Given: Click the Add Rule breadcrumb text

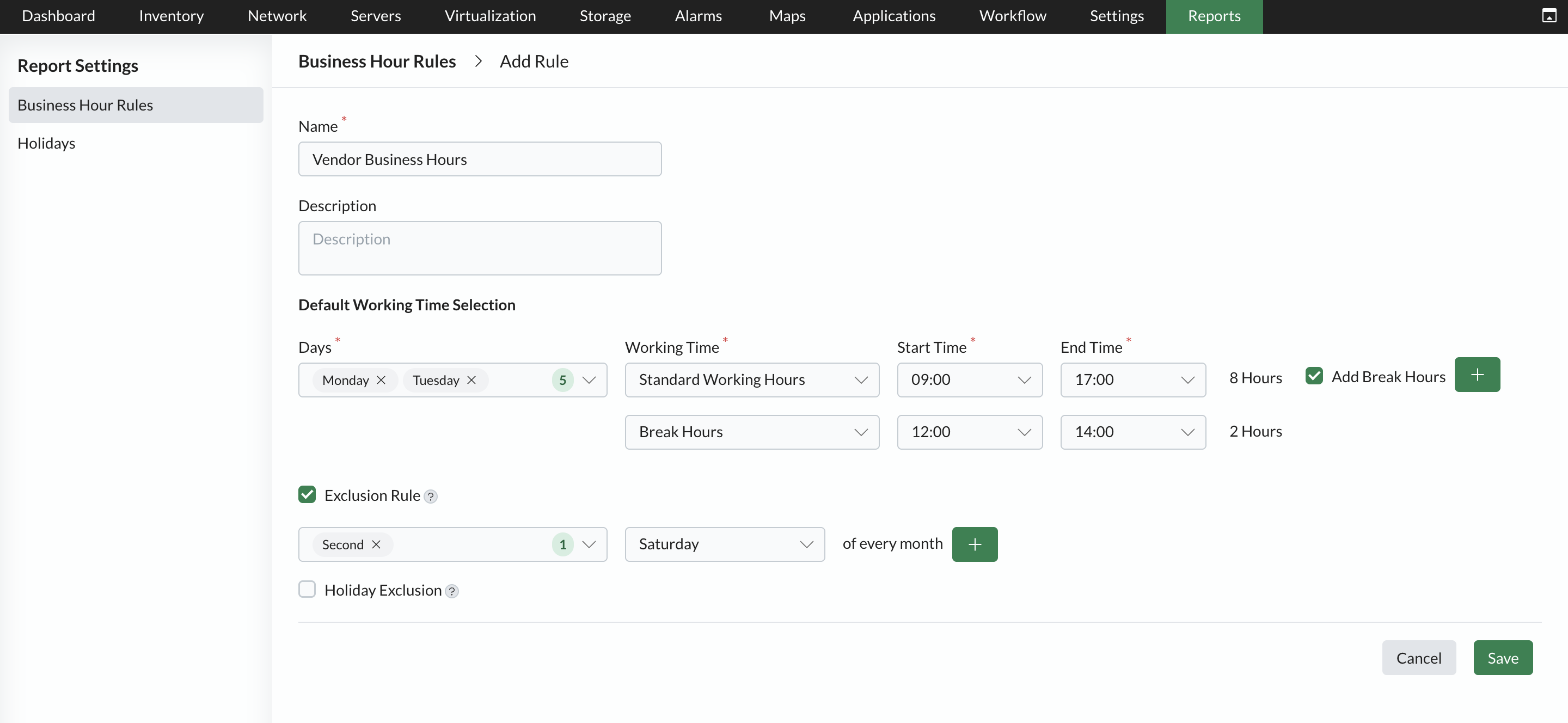Looking at the screenshot, I should (x=534, y=61).
